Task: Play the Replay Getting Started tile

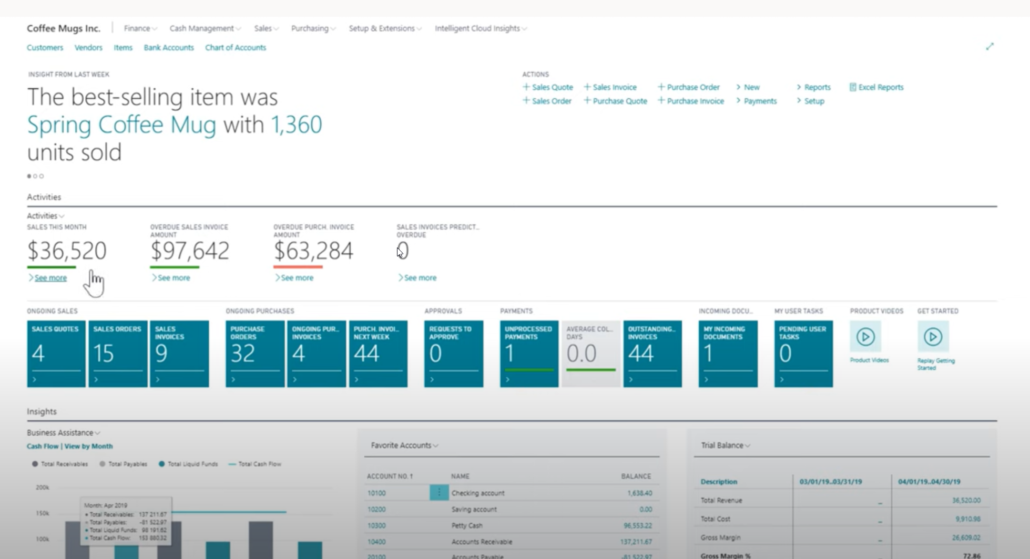Action: (x=932, y=337)
